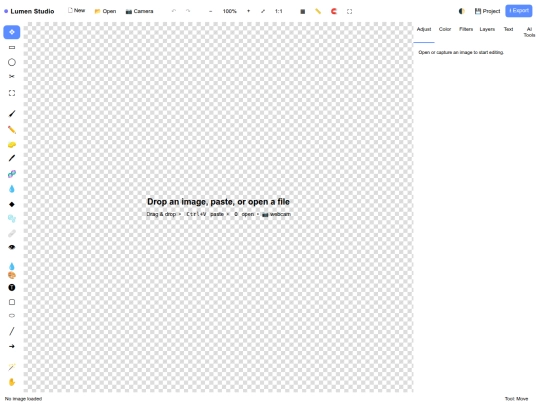
Task: Zoom out with the minus button
Action: coord(210,11)
